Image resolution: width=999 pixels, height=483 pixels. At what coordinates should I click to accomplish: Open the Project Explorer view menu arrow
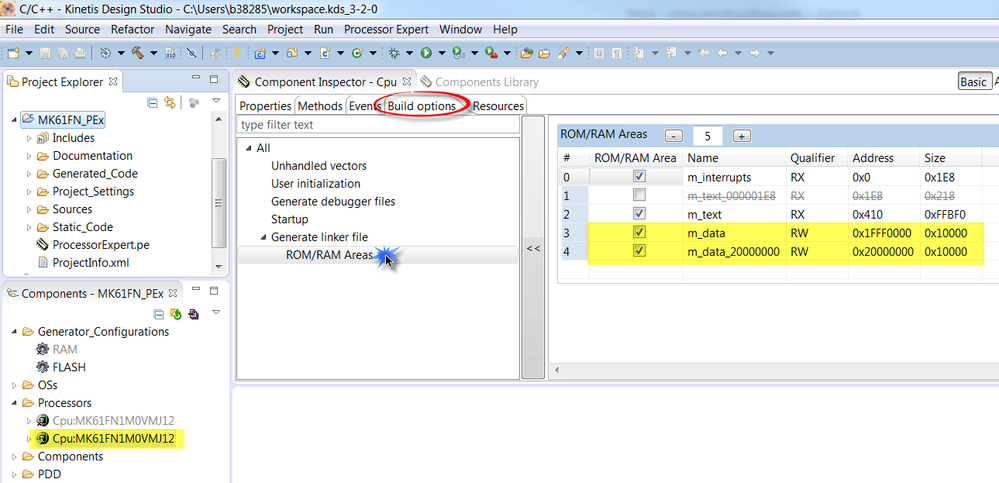pyautogui.click(x=216, y=101)
